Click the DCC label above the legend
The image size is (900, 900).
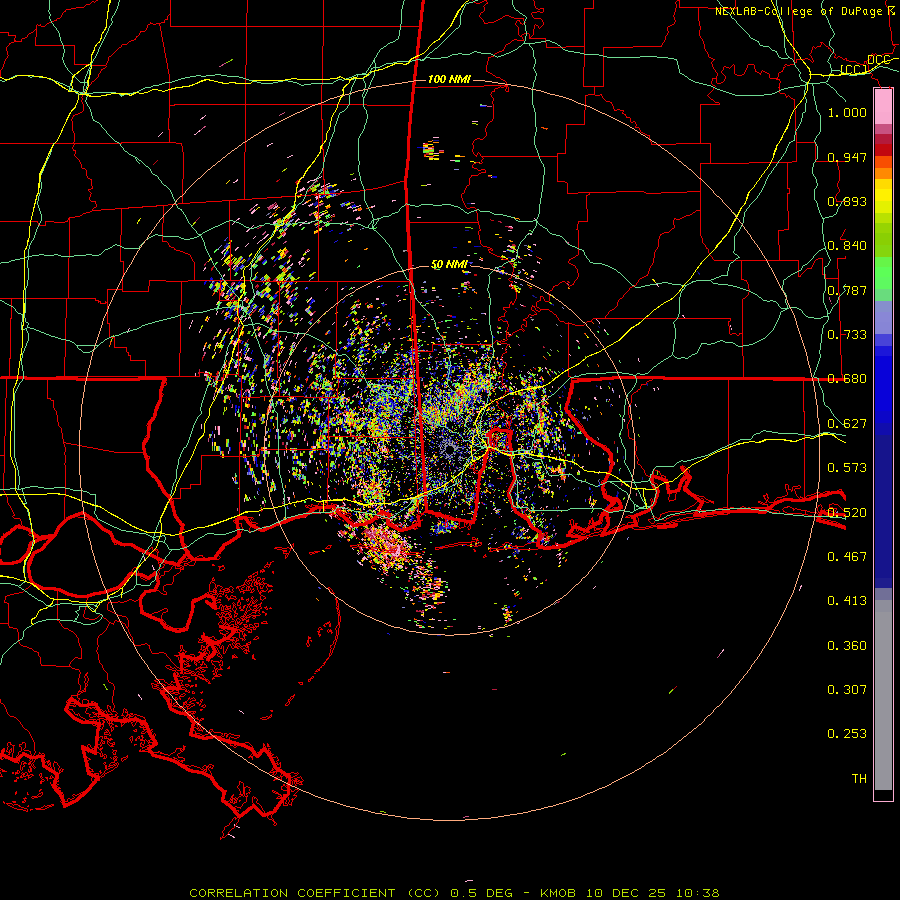[x=878, y=60]
